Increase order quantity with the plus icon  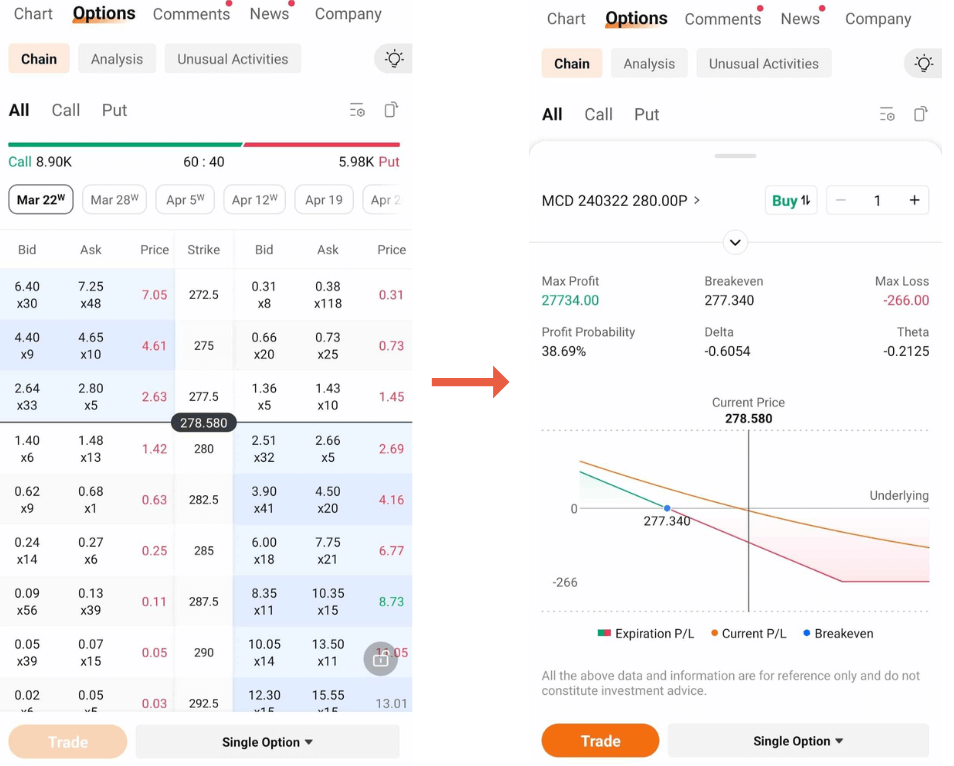[x=914, y=200]
